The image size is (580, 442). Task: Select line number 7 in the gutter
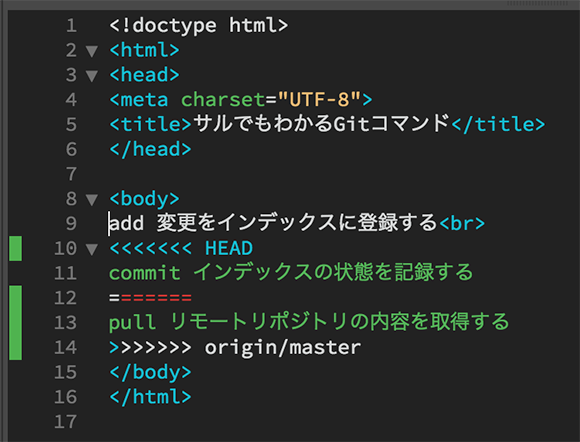tap(71, 174)
